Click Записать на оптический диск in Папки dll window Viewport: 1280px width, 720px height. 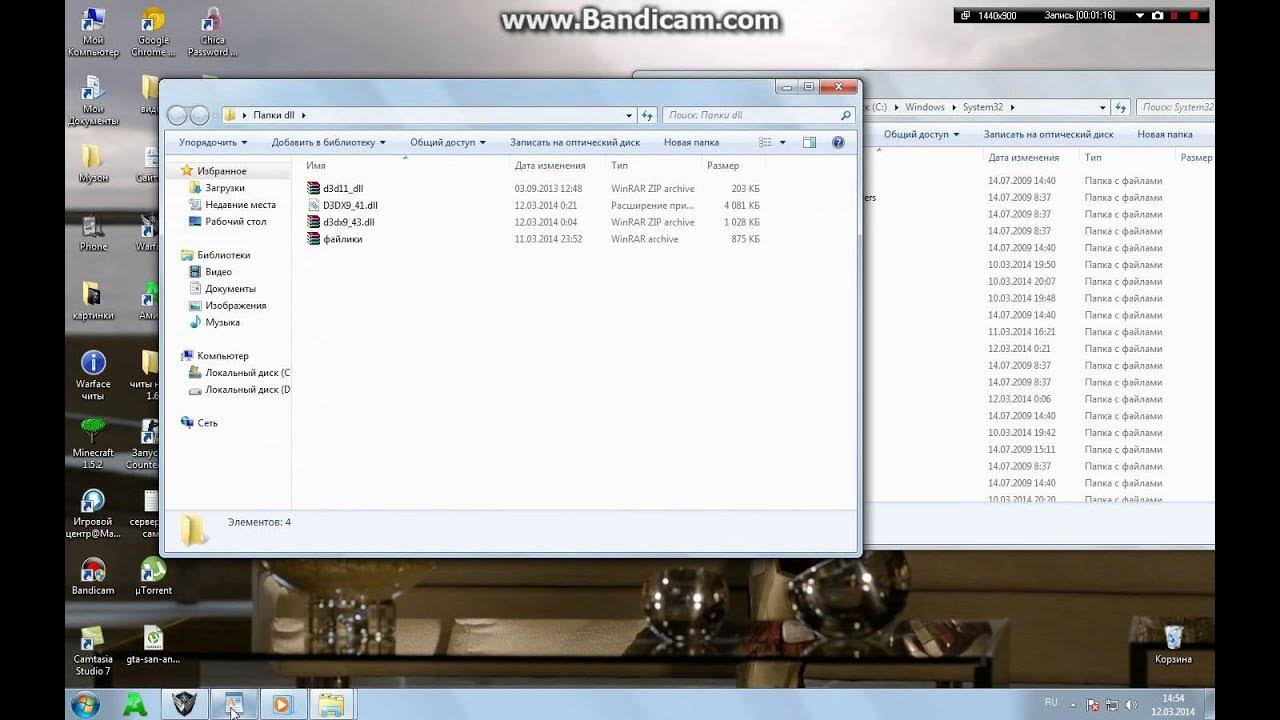click(575, 142)
